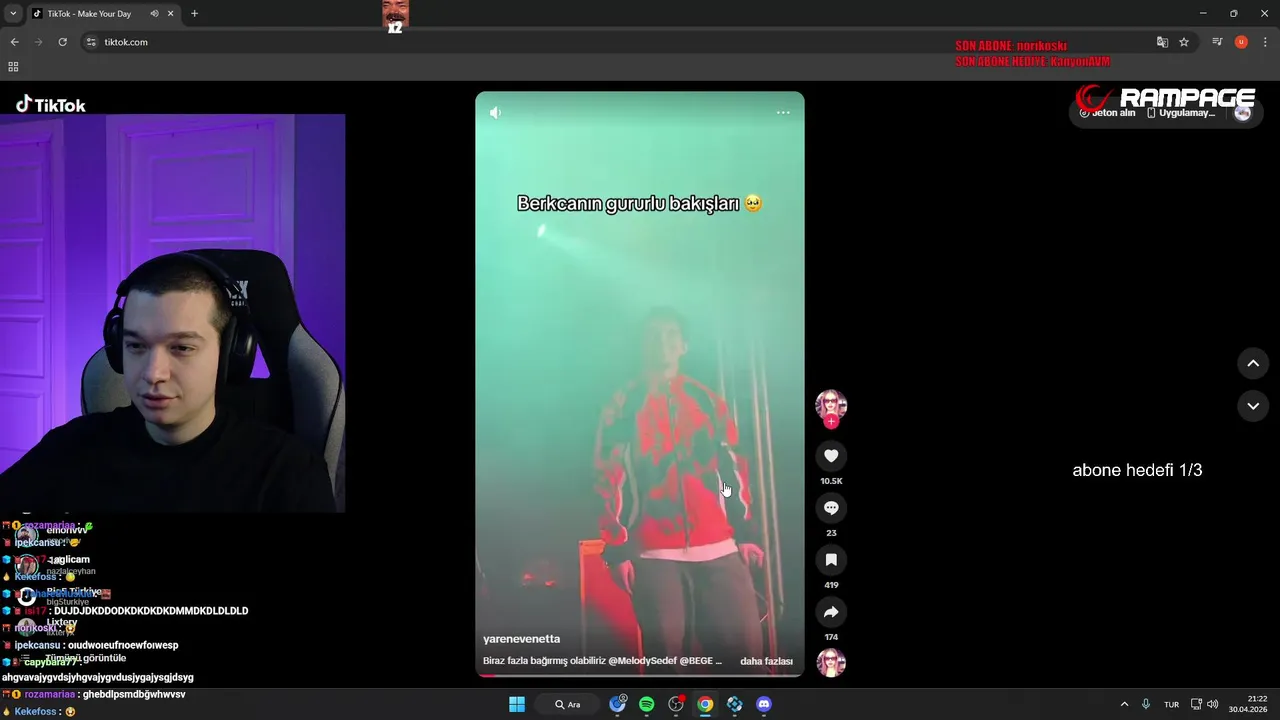Switch to Chrome in the taskbar
The height and width of the screenshot is (720, 1280).
pos(705,704)
